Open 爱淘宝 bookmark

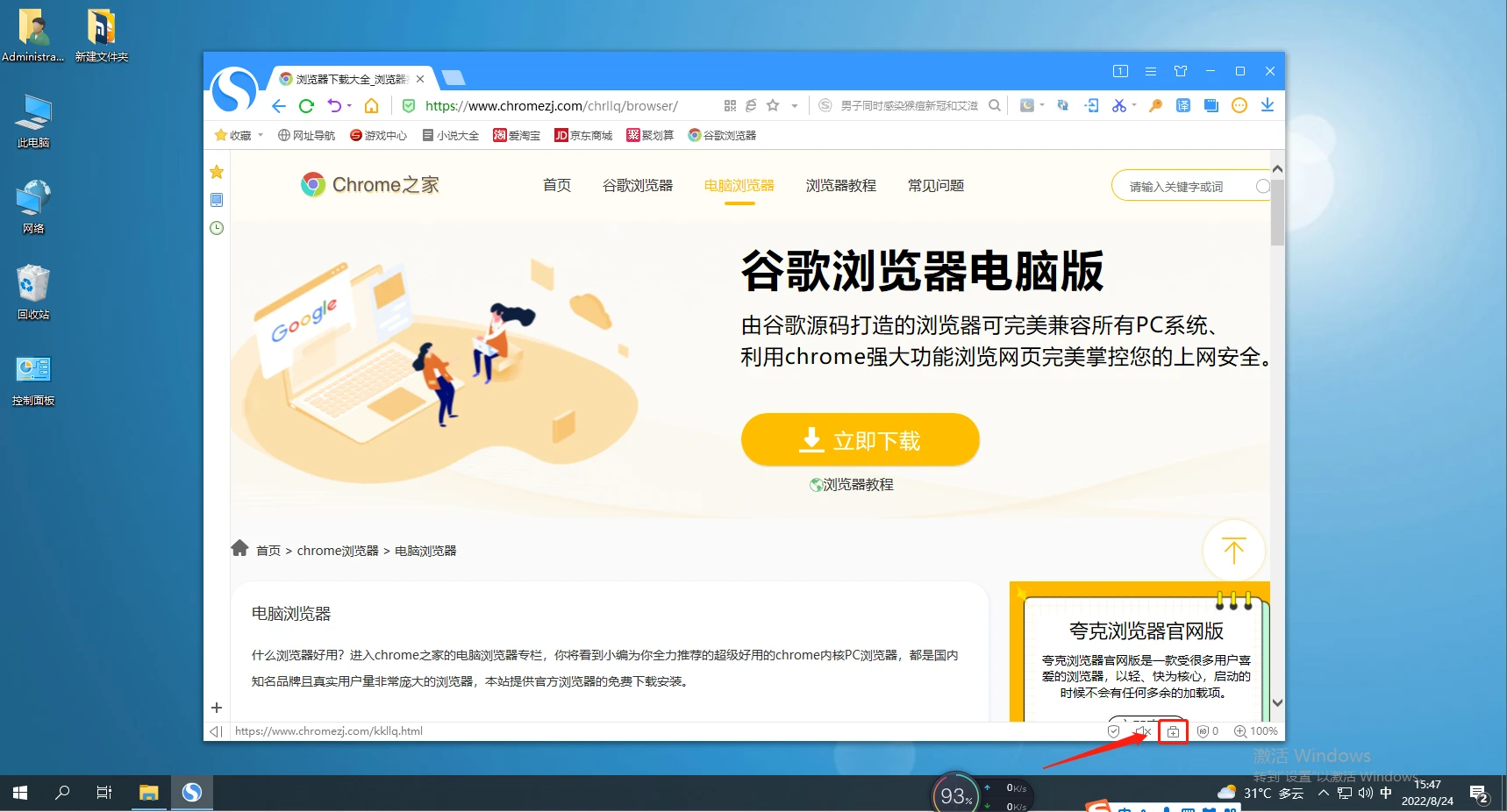tap(517, 135)
